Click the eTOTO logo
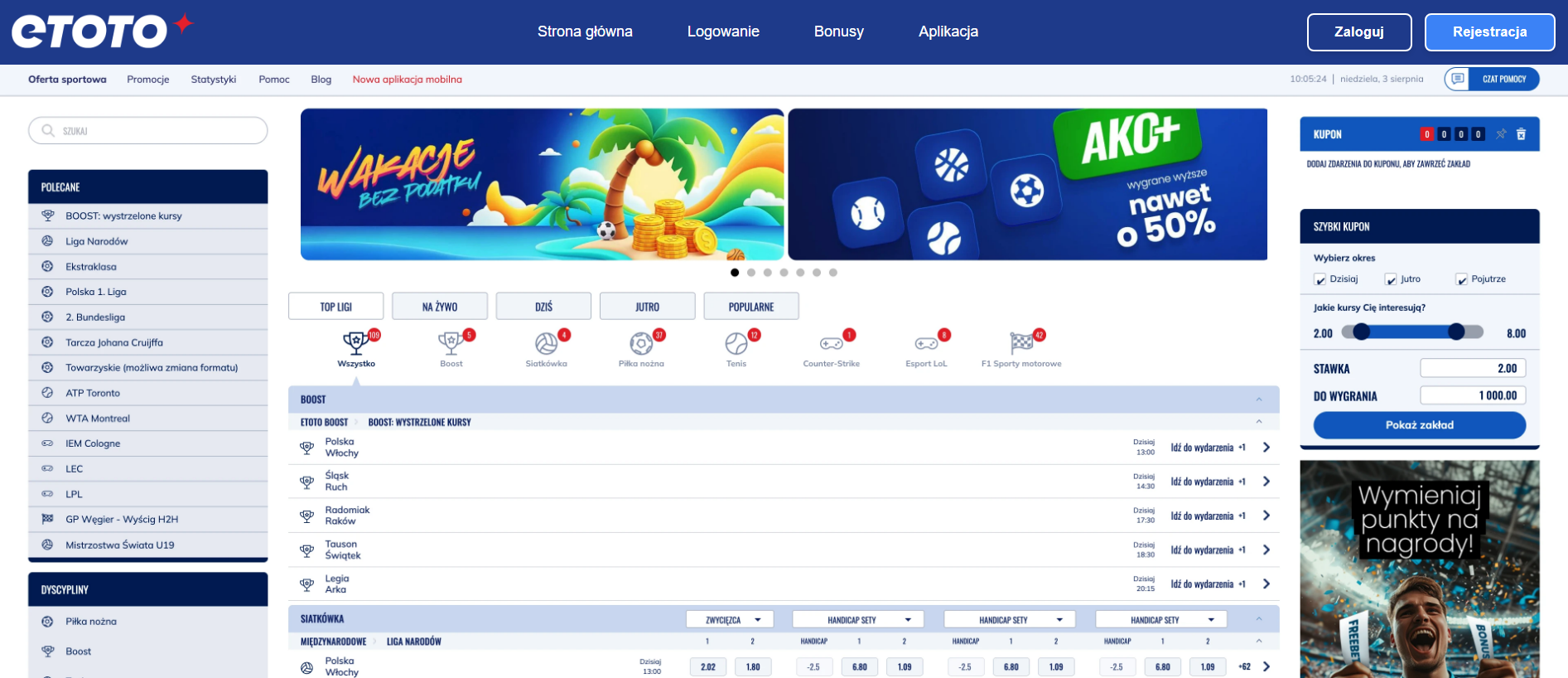Viewport: 1568px width, 678px height. click(102, 31)
